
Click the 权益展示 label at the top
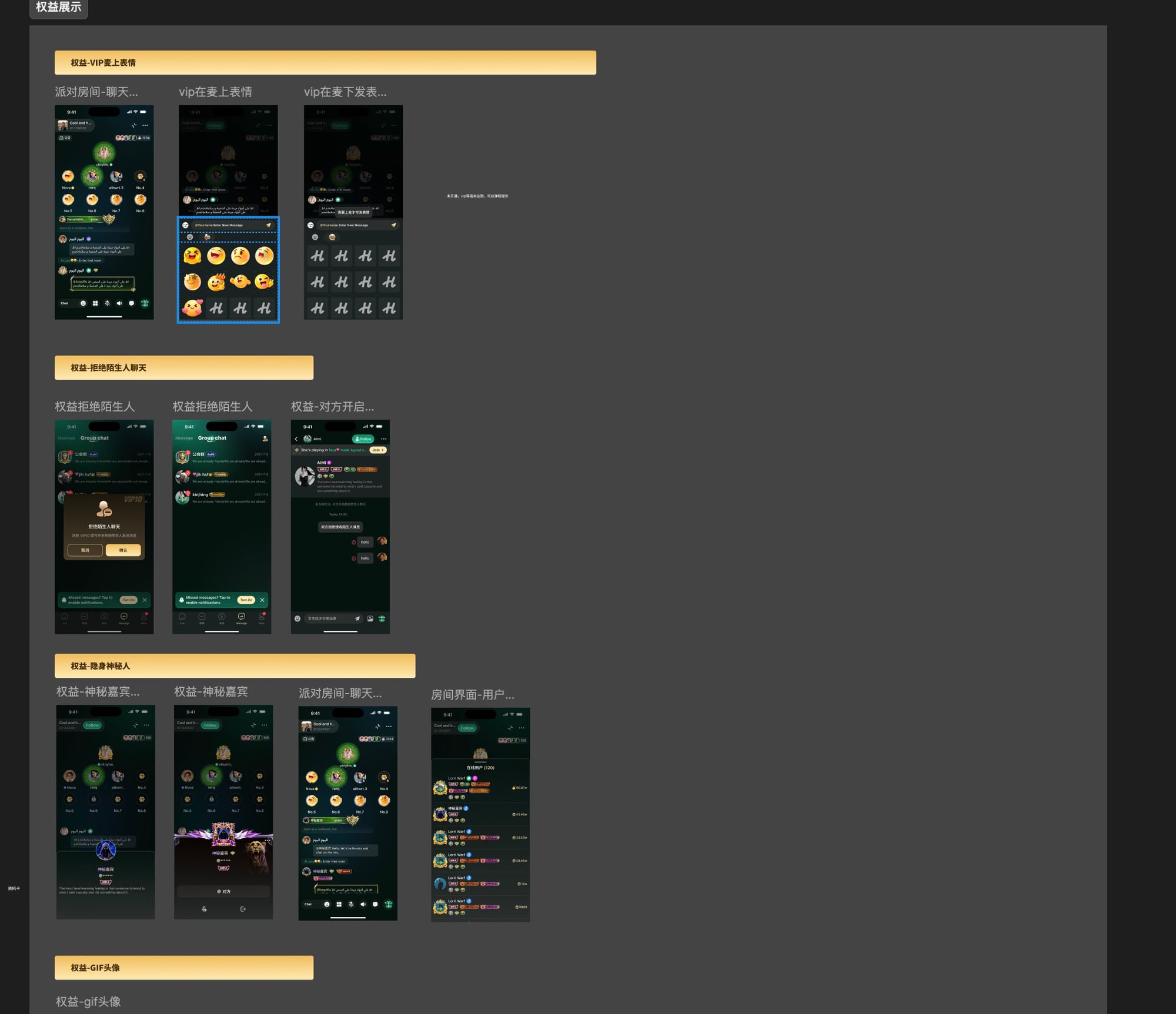[x=59, y=7]
